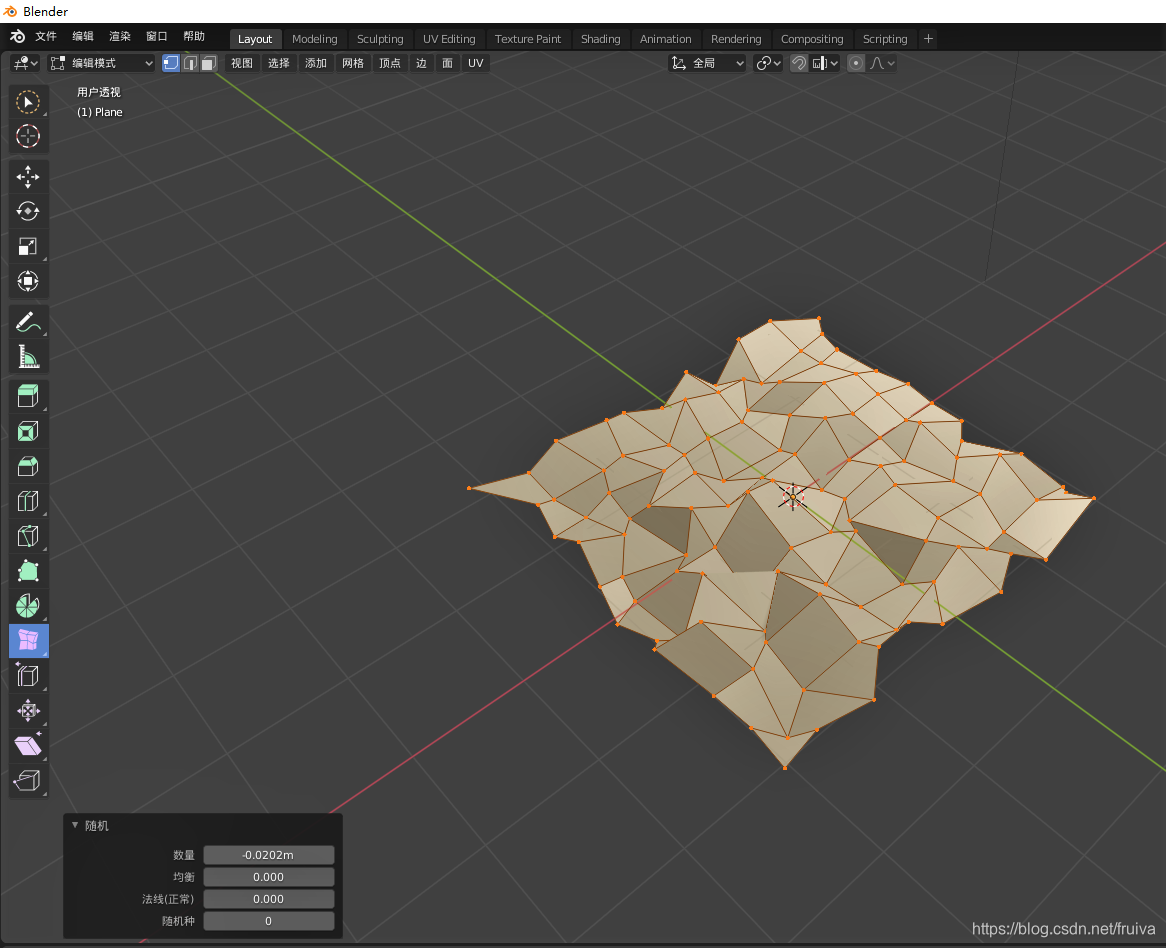Select the Shrink/Fatten tool
Image resolution: width=1166 pixels, height=948 pixels.
click(x=28, y=711)
